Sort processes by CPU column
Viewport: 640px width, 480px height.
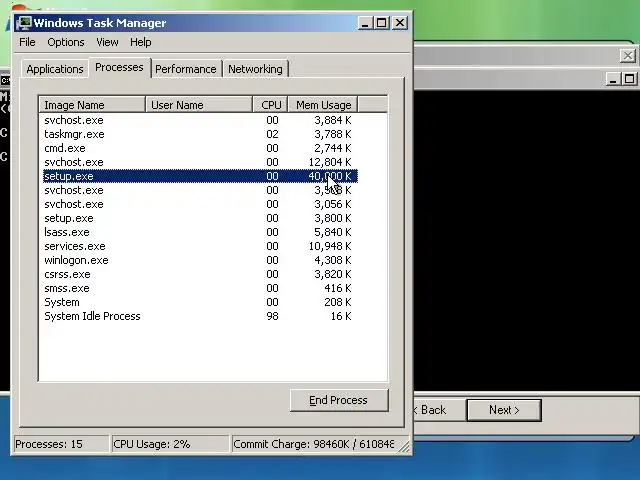click(x=270, y=105)
